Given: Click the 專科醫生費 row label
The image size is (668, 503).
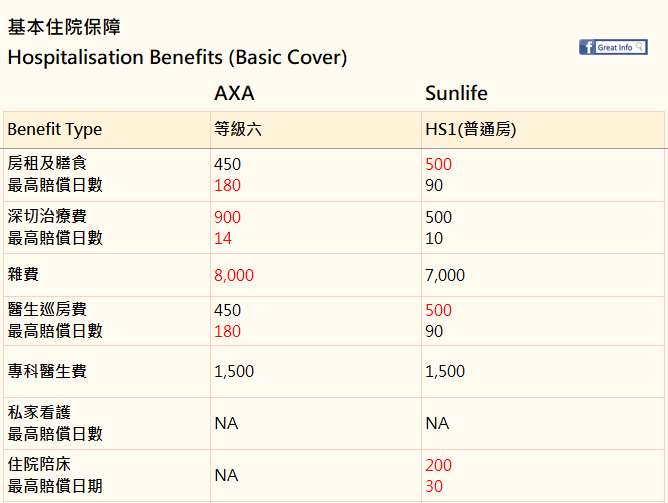Looking at the screenshot, I should coord(47,371).
